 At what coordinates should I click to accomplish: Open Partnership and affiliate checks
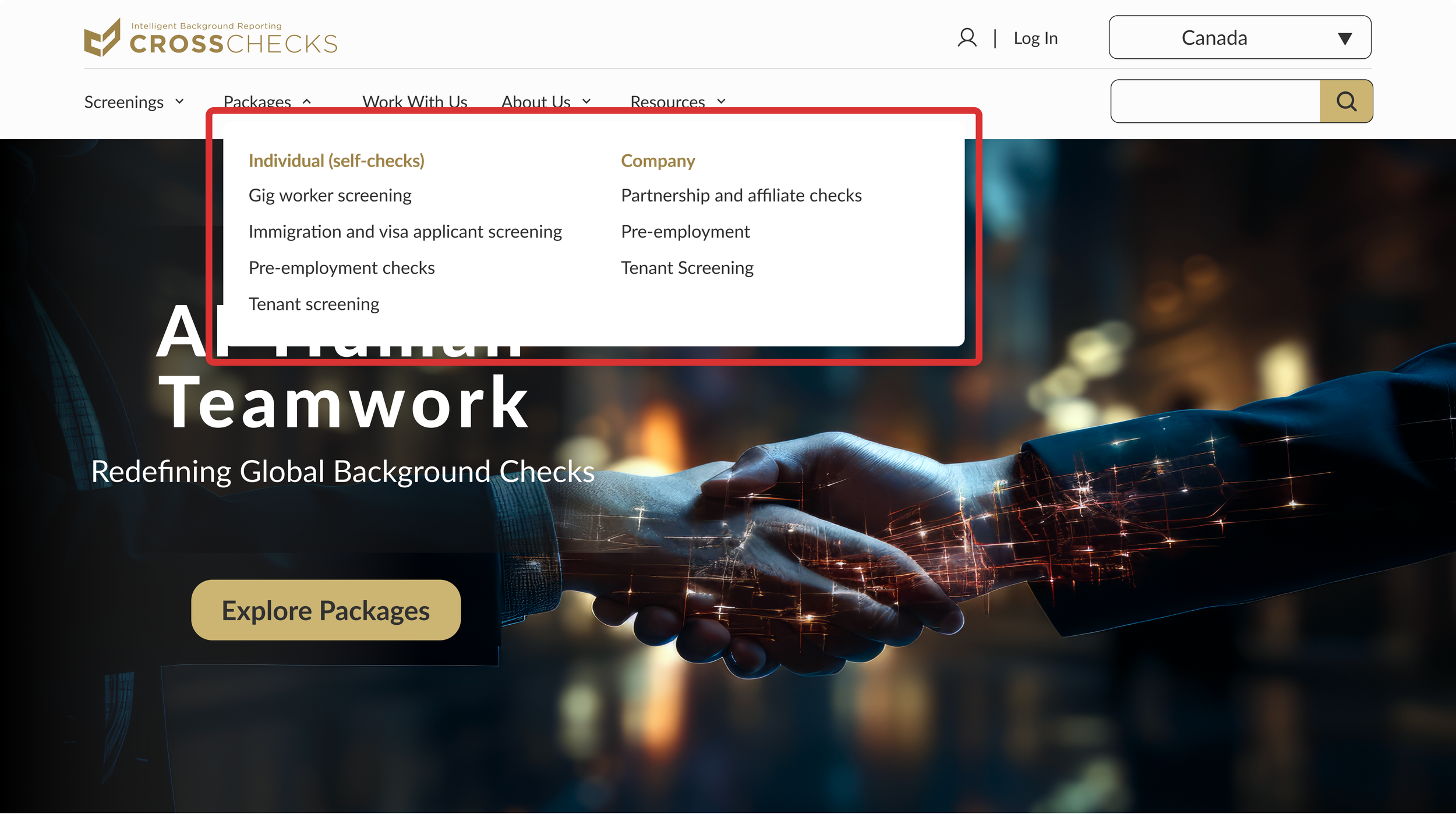(x=741, y=196)
